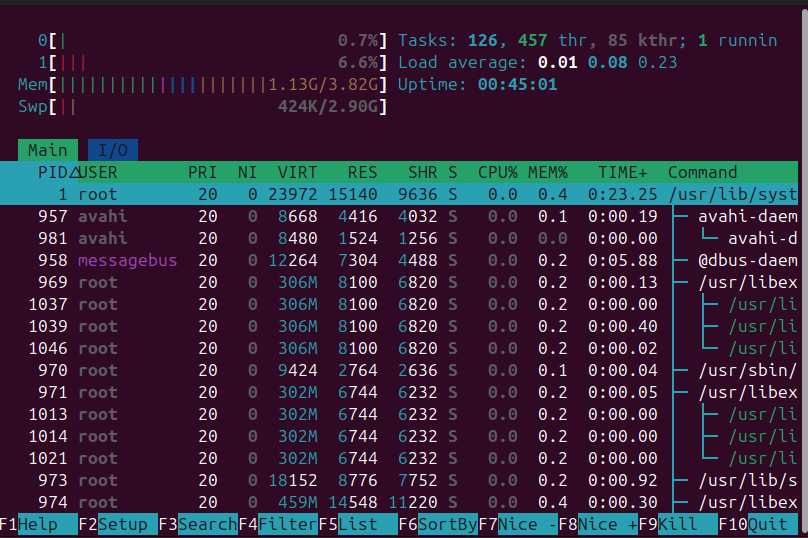Click the F1 Help button
This screenshot has width=808, height=538.
pyautogui.click(x=38, y=524)
